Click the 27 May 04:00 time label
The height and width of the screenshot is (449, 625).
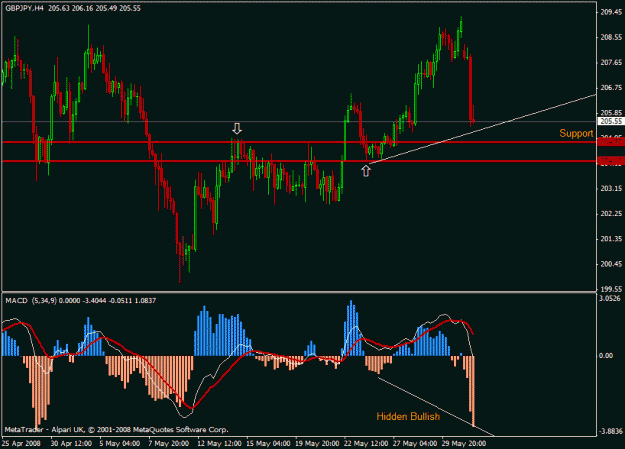415,443
